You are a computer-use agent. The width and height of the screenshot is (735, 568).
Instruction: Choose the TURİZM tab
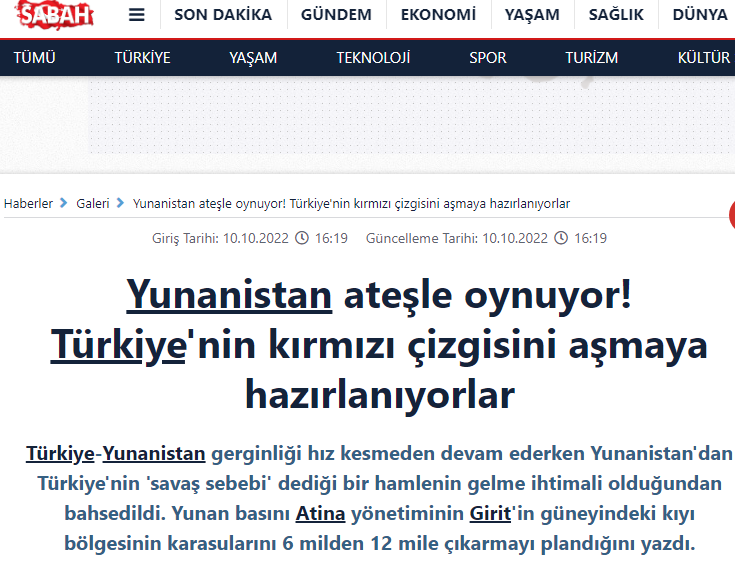591,58
